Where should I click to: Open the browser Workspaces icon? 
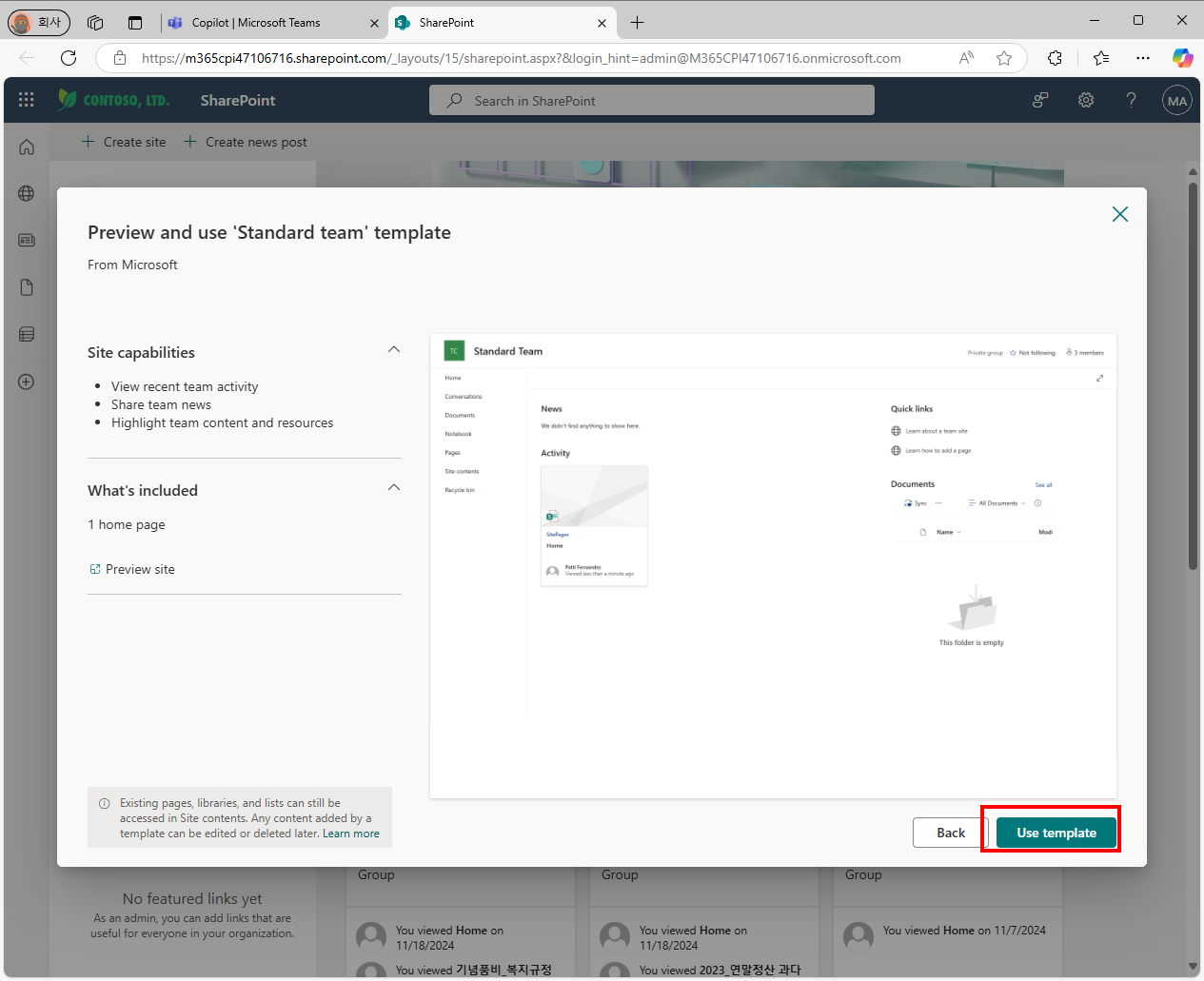95,22
